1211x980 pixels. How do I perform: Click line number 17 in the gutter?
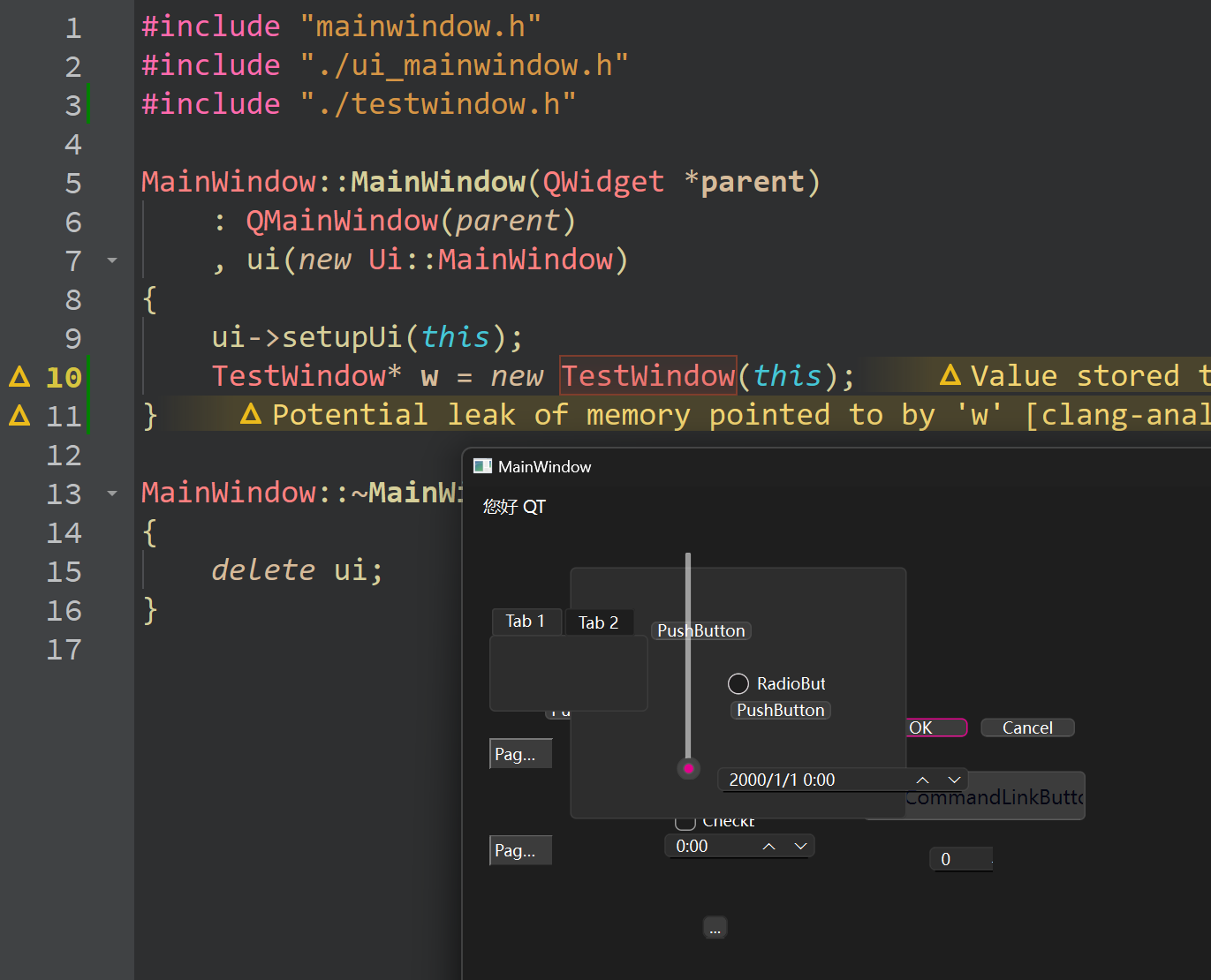[64, 649]
